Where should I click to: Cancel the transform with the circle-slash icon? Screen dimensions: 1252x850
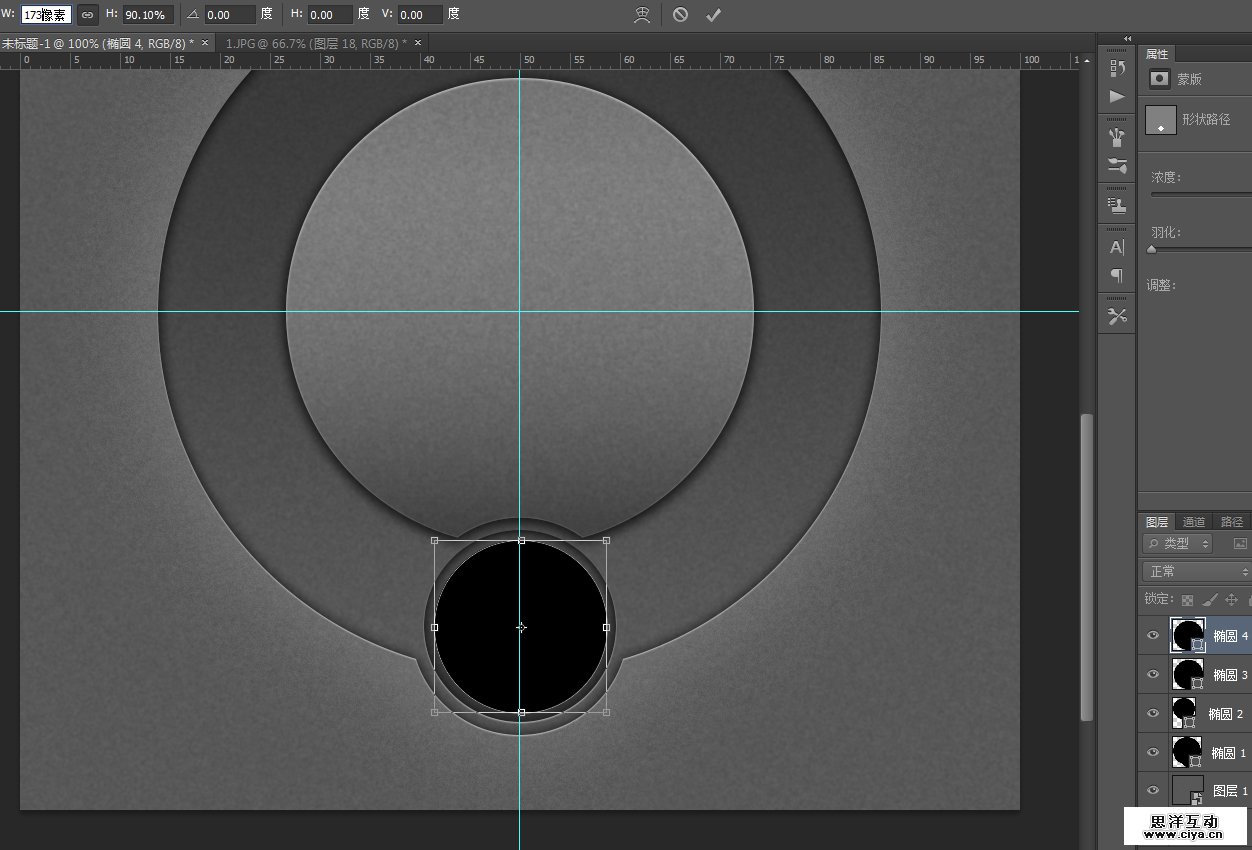click(x=680, y=15)
